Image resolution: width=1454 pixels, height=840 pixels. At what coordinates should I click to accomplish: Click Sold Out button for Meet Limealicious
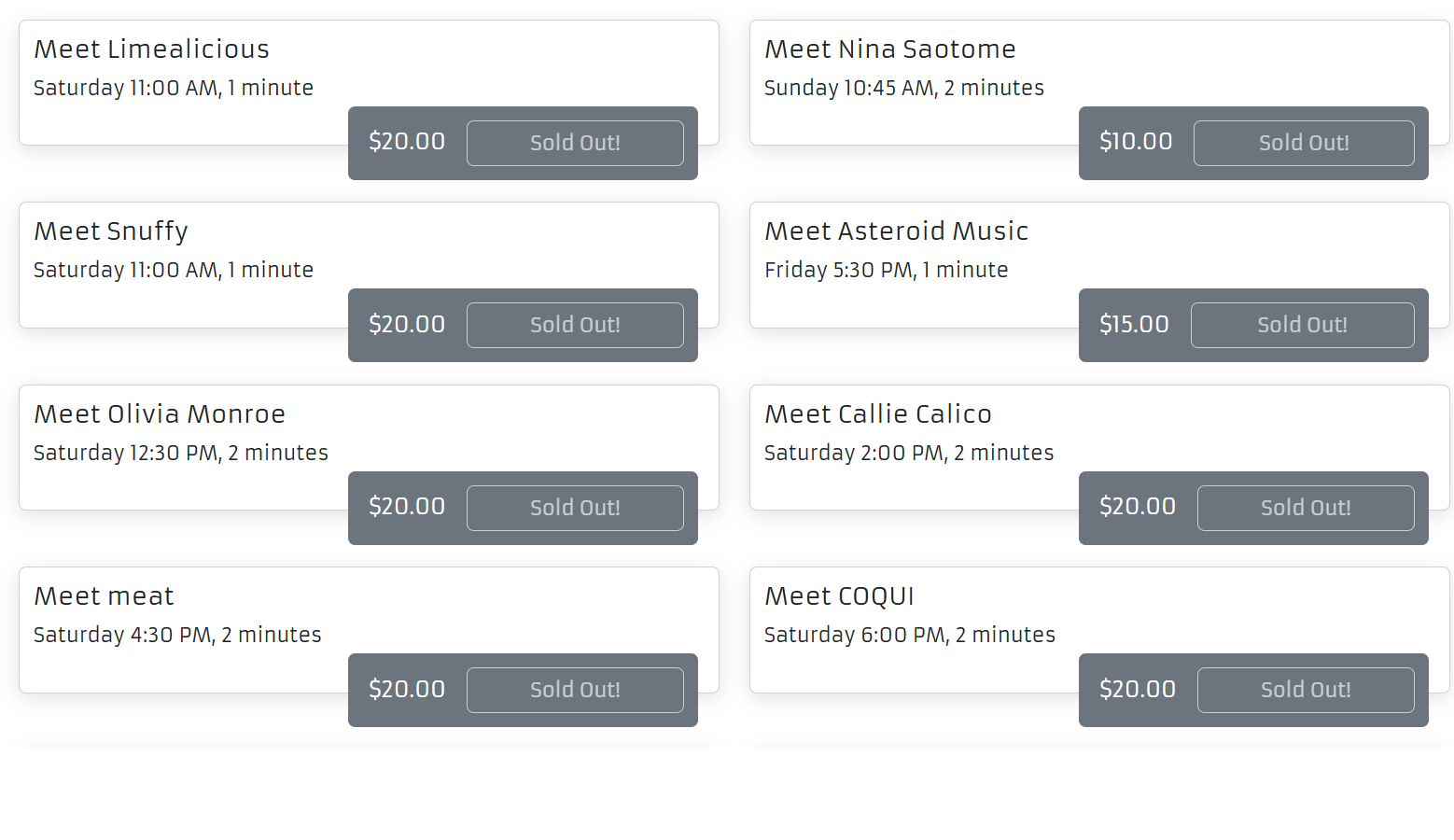click(x=575, y=143)
